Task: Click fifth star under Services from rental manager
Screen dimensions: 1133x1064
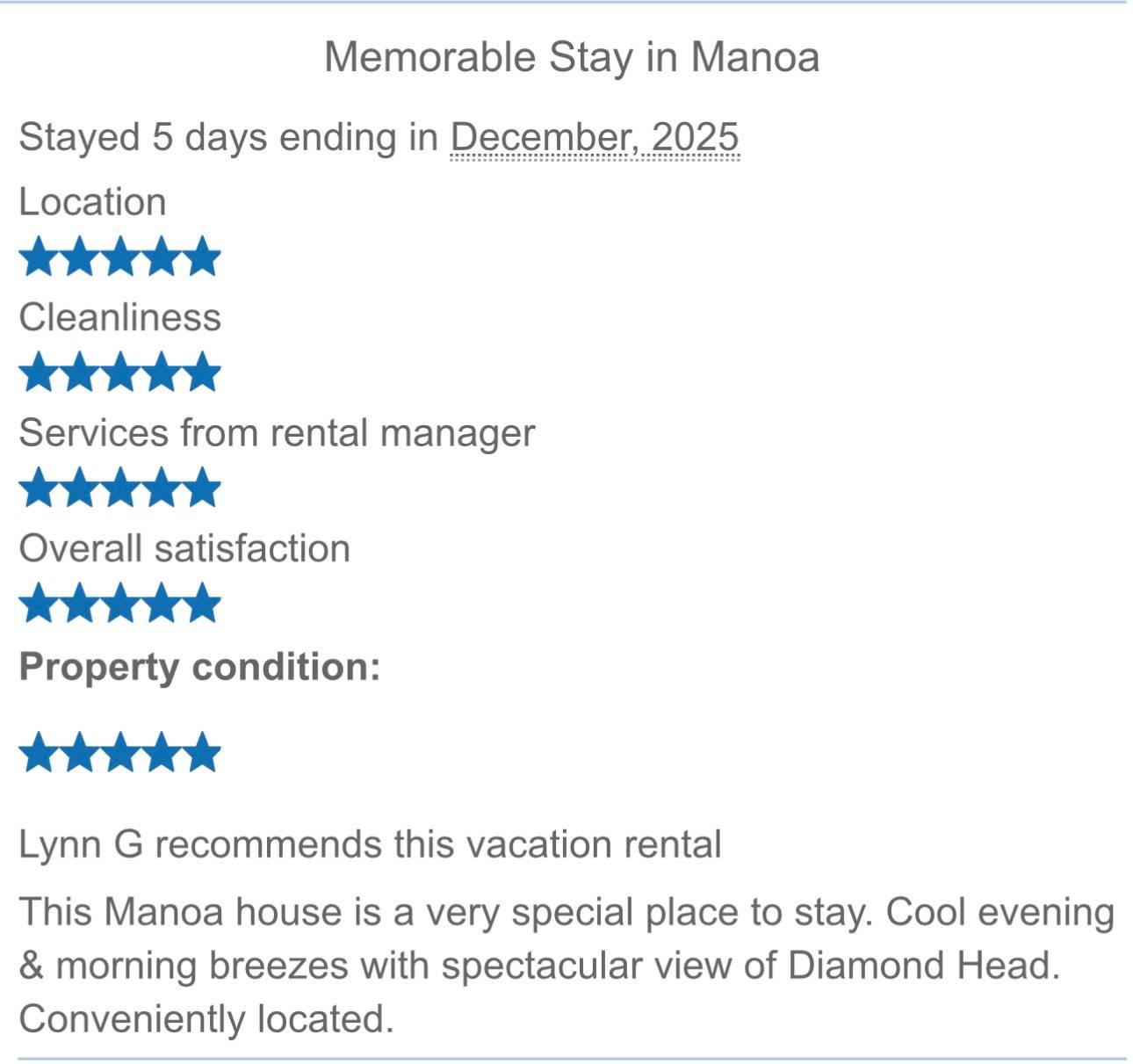Action: point(203,488)
